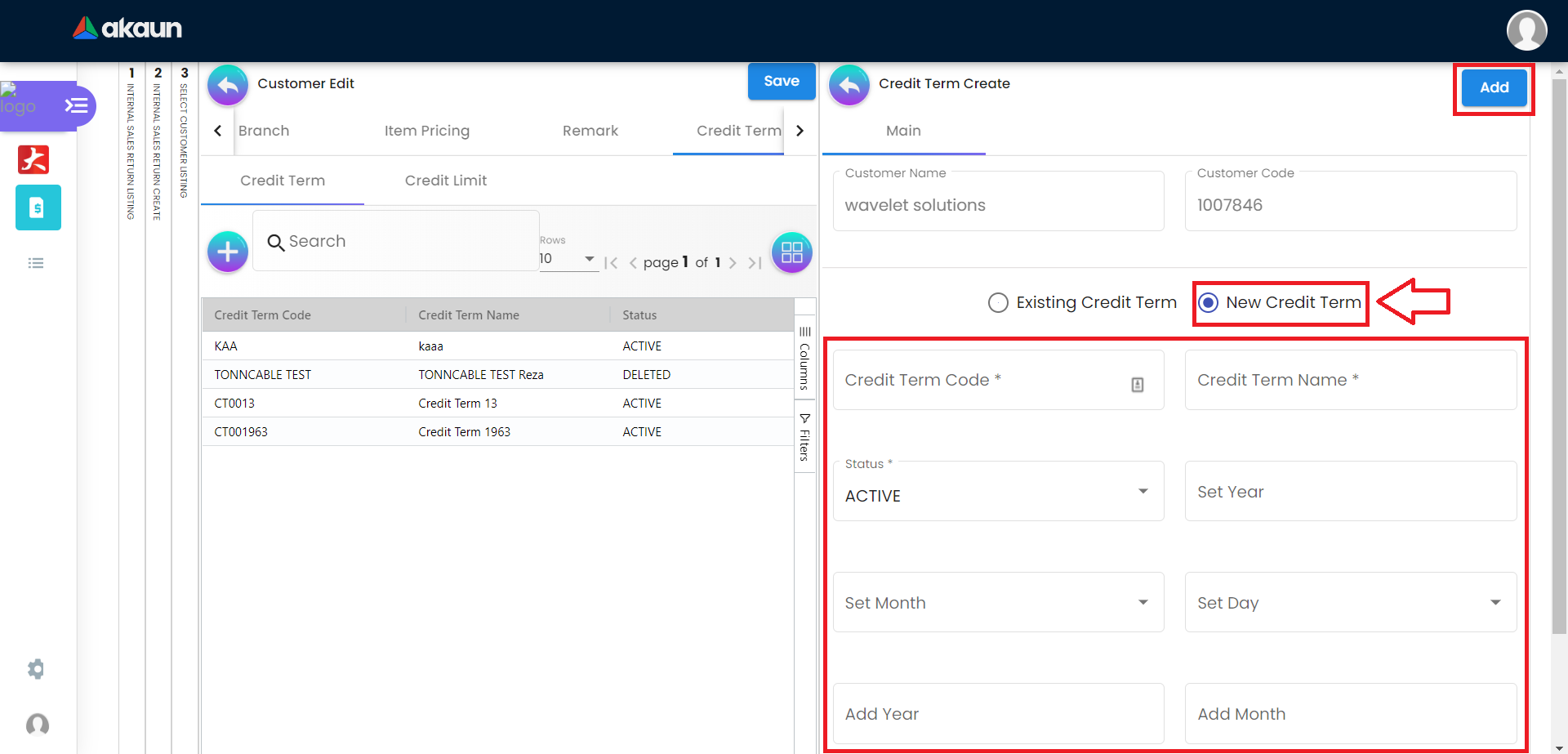The image size is (1568, 754).
Task: Click the Save button
Action: click(x=781, y=81)
